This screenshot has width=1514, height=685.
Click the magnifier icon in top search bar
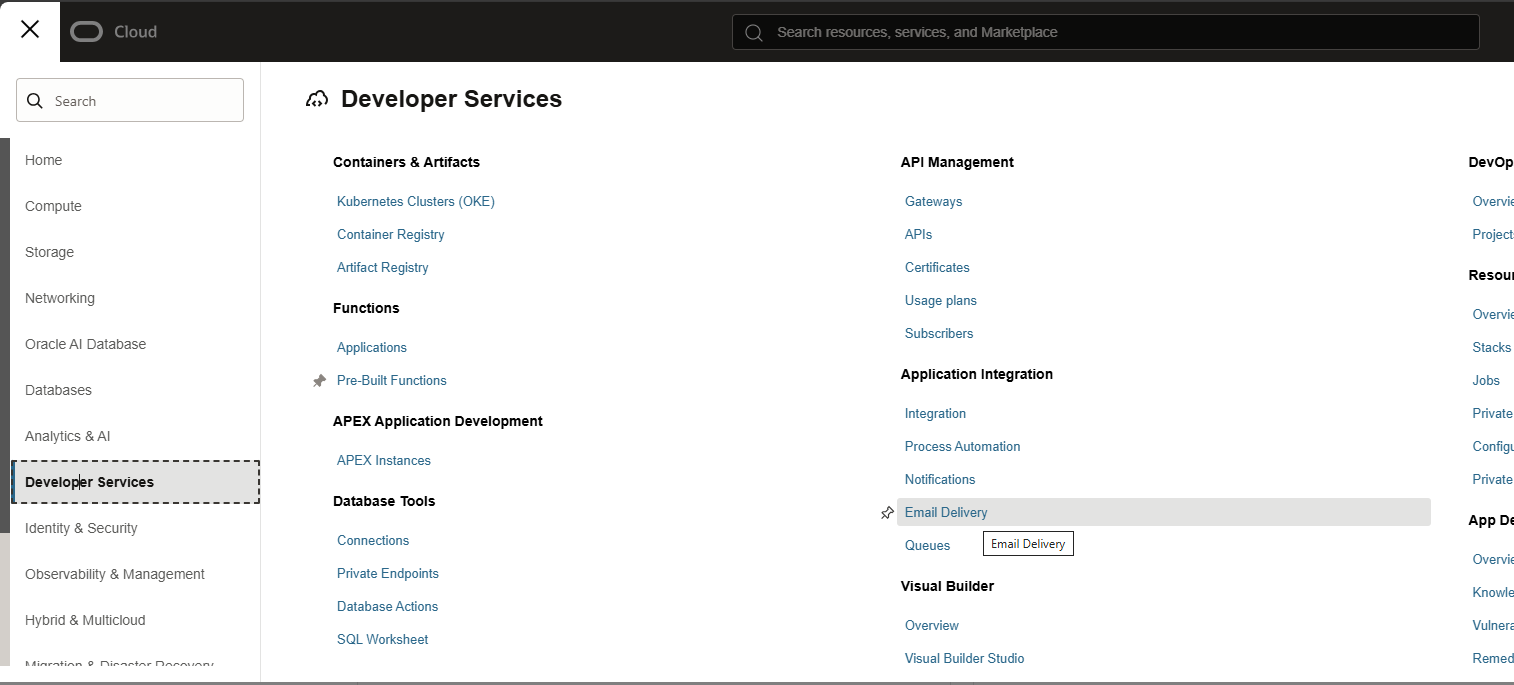tap(754, 33)
